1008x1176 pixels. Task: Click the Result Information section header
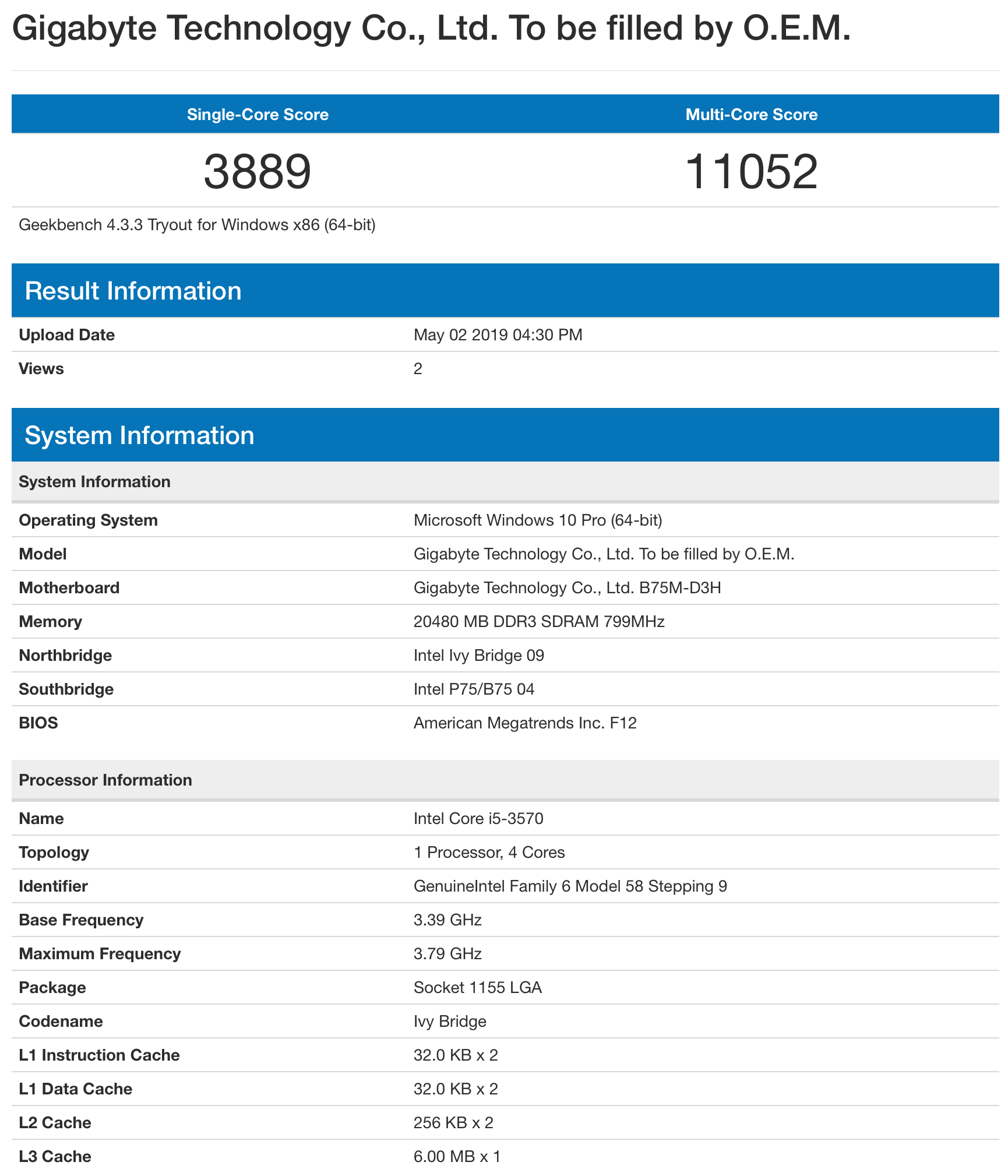tap(505, 291)
